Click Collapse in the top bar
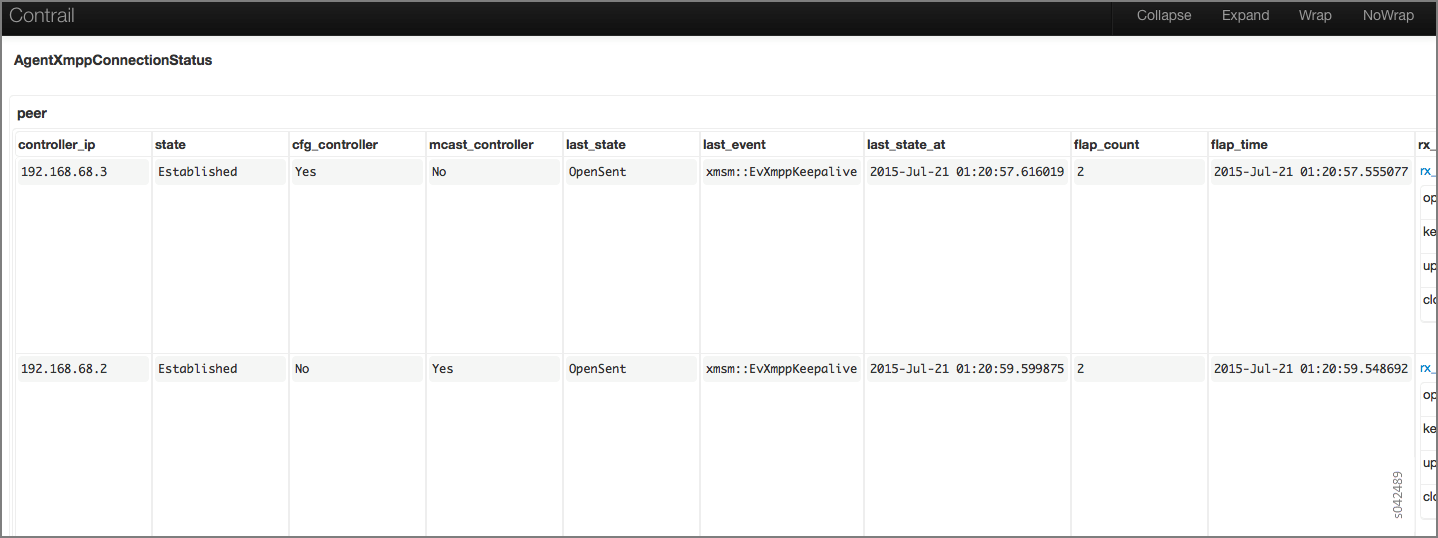This screenshot has width=1438, height=538. pyautogui.click(x=1164, y=16)
